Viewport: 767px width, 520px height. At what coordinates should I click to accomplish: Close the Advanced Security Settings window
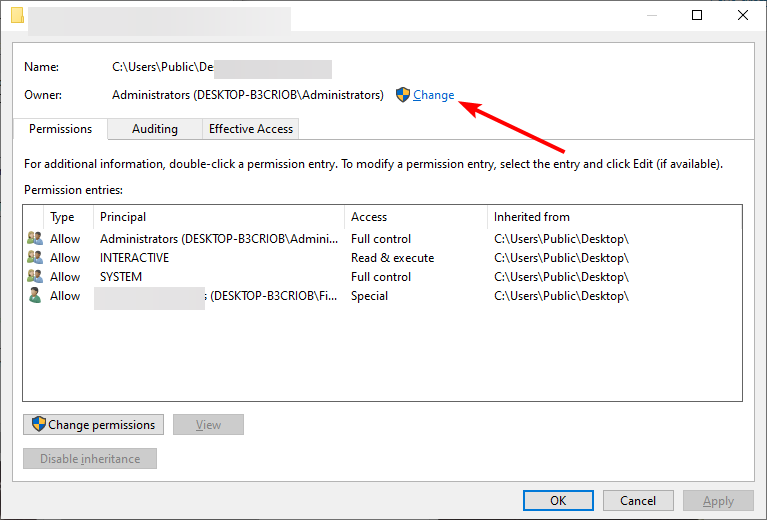[742, 15]
